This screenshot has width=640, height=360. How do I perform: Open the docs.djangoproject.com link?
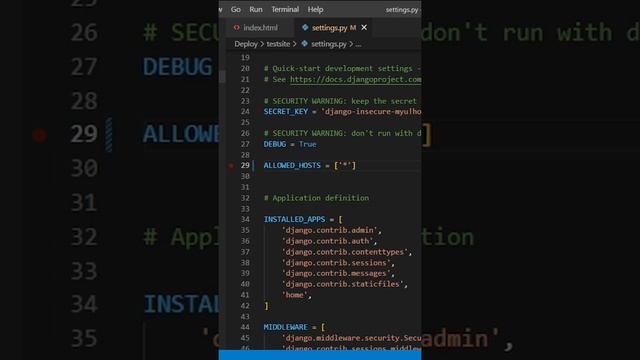(356, 80)
